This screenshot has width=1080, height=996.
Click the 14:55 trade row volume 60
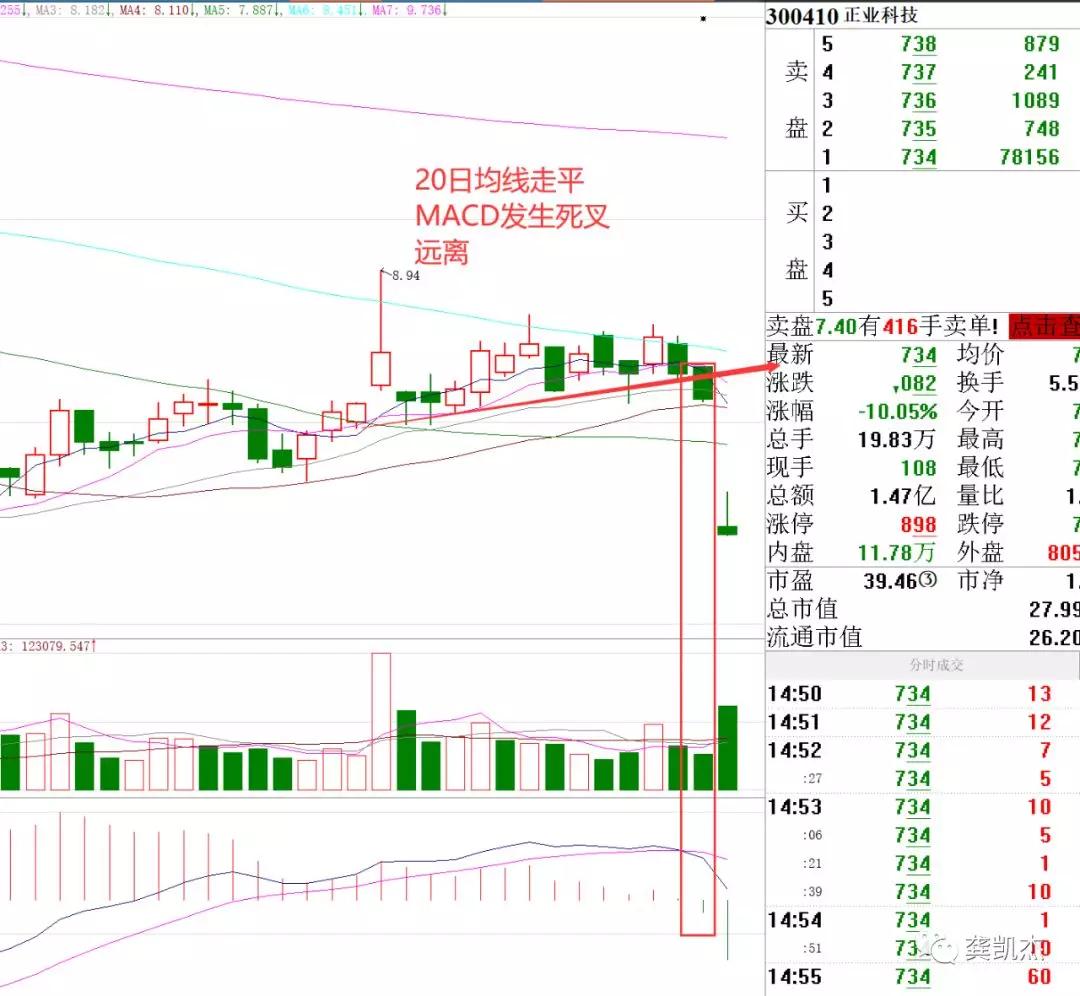pyautogui.click(x=1039, y=976)
